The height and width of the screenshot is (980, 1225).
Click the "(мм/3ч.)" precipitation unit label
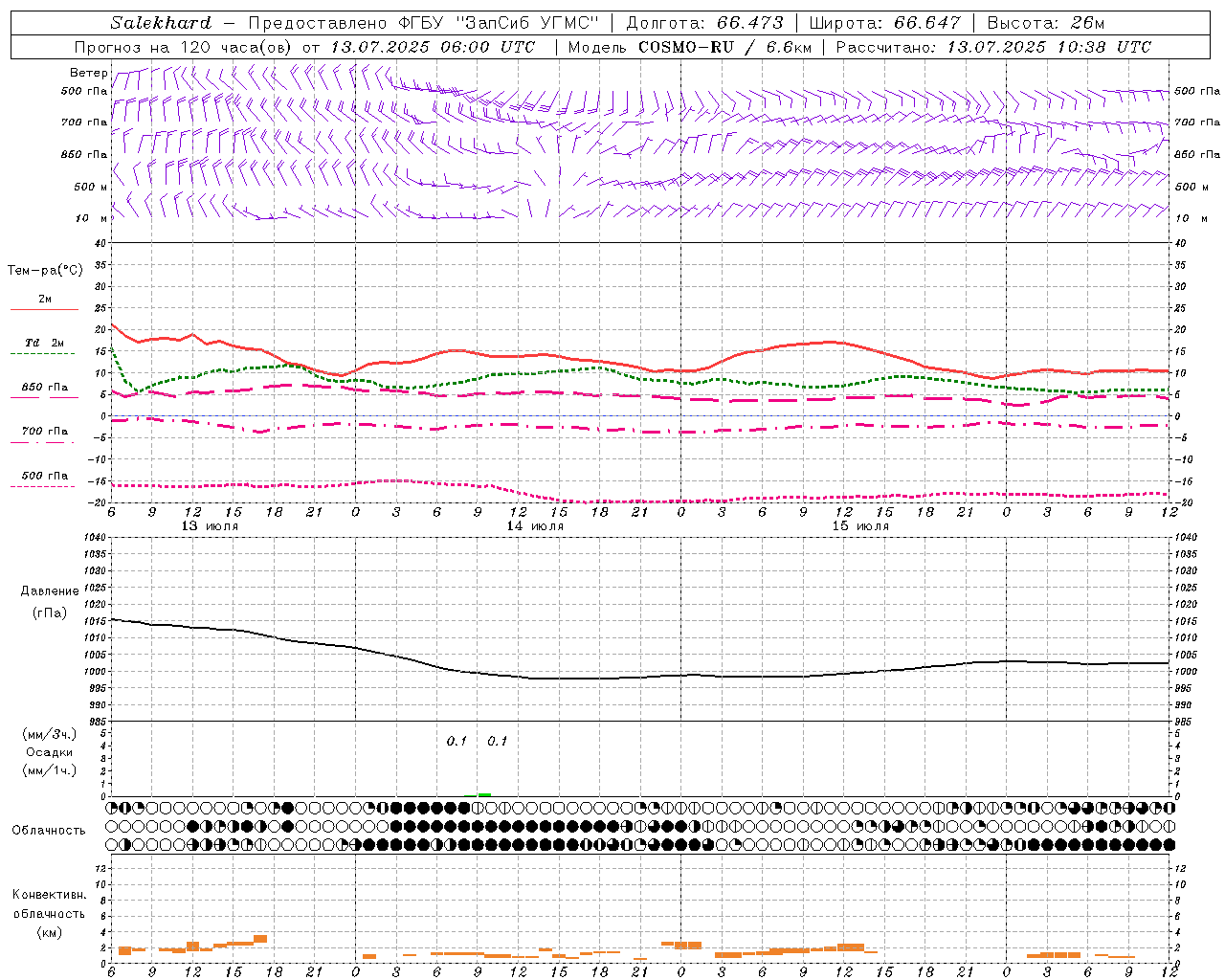50,735
